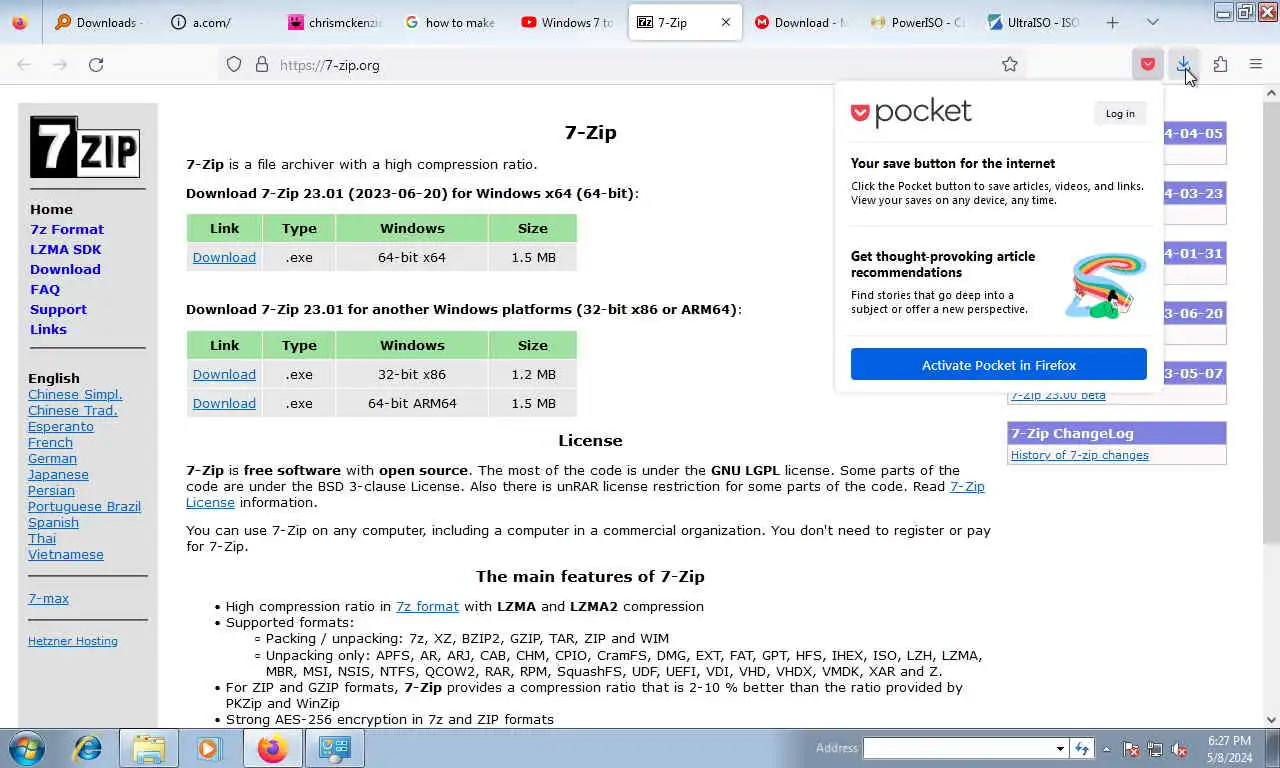Switch site language to Esperanto

click(61, 426)
